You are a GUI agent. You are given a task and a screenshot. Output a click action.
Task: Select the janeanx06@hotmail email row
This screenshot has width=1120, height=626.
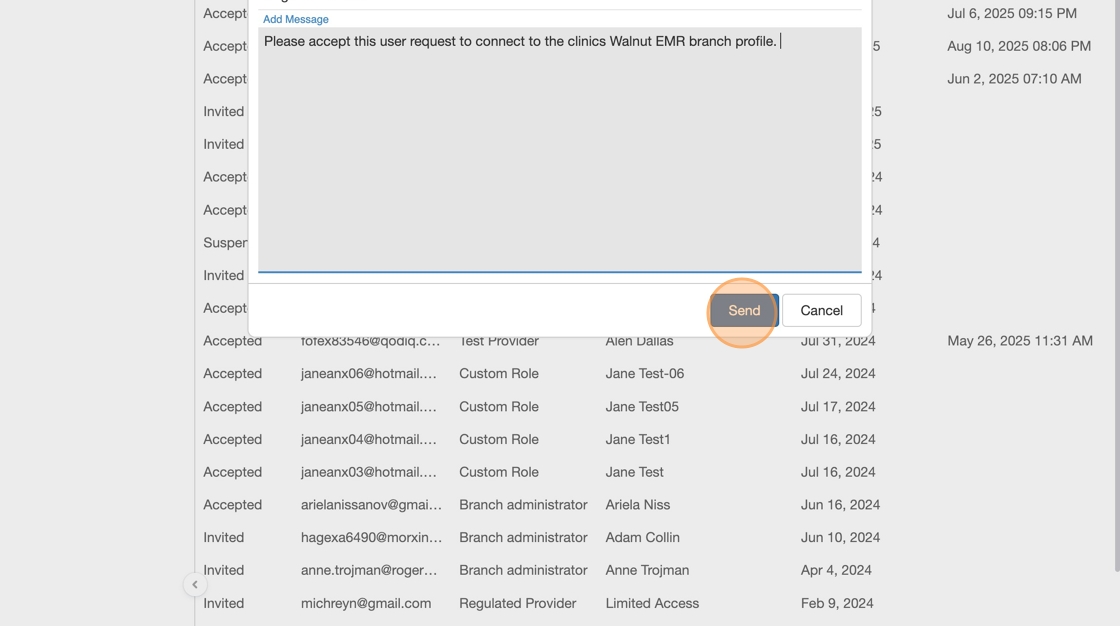point(368,373)
